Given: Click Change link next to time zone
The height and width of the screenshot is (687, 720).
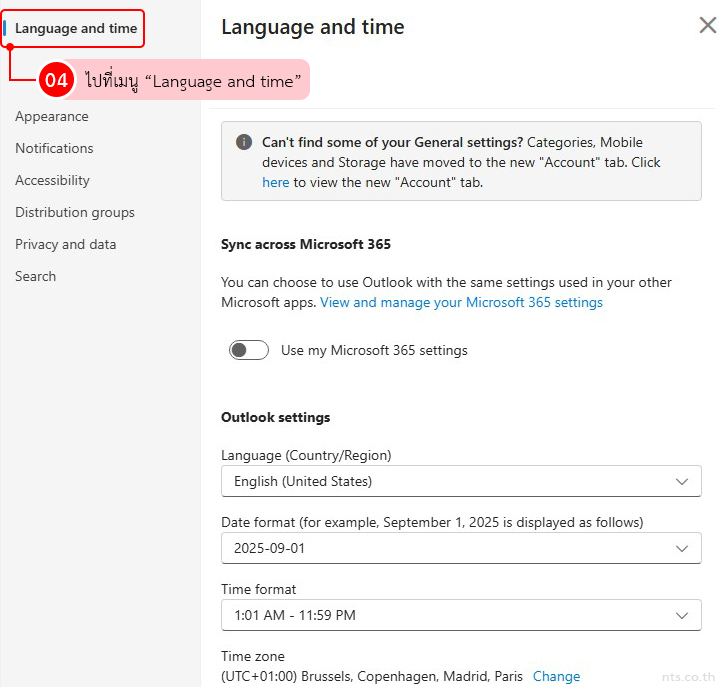Looking at the screenshot, I should tap(556, 676).
